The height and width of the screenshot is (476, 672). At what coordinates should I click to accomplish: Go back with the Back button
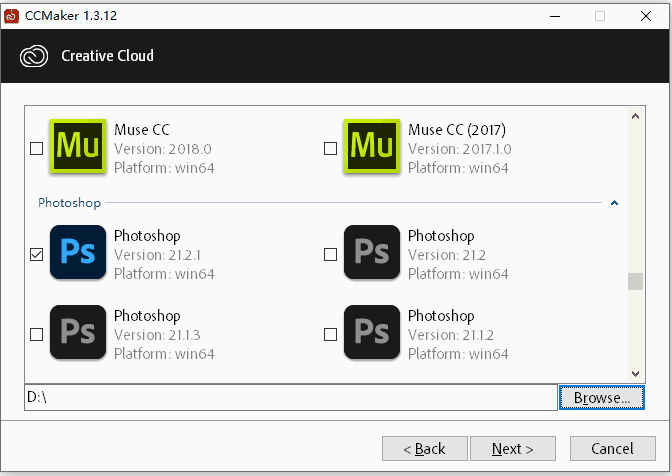coord(425,449)
